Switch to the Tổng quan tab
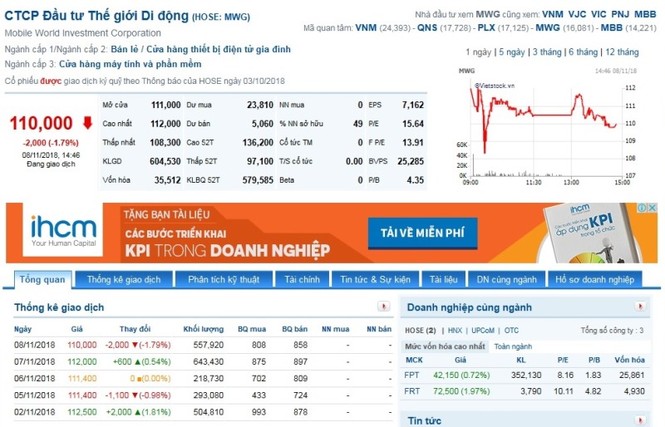Viewport: 665px width, 427px height. [x=42, y=279]
